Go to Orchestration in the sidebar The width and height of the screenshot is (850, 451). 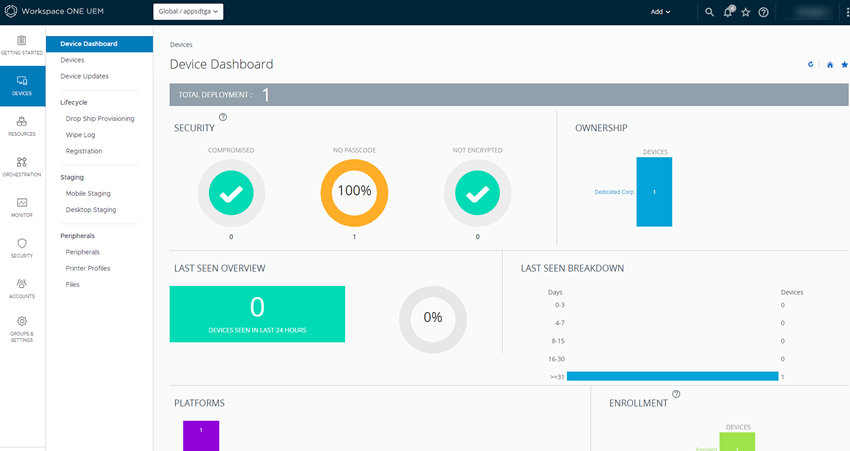(22, 167)
